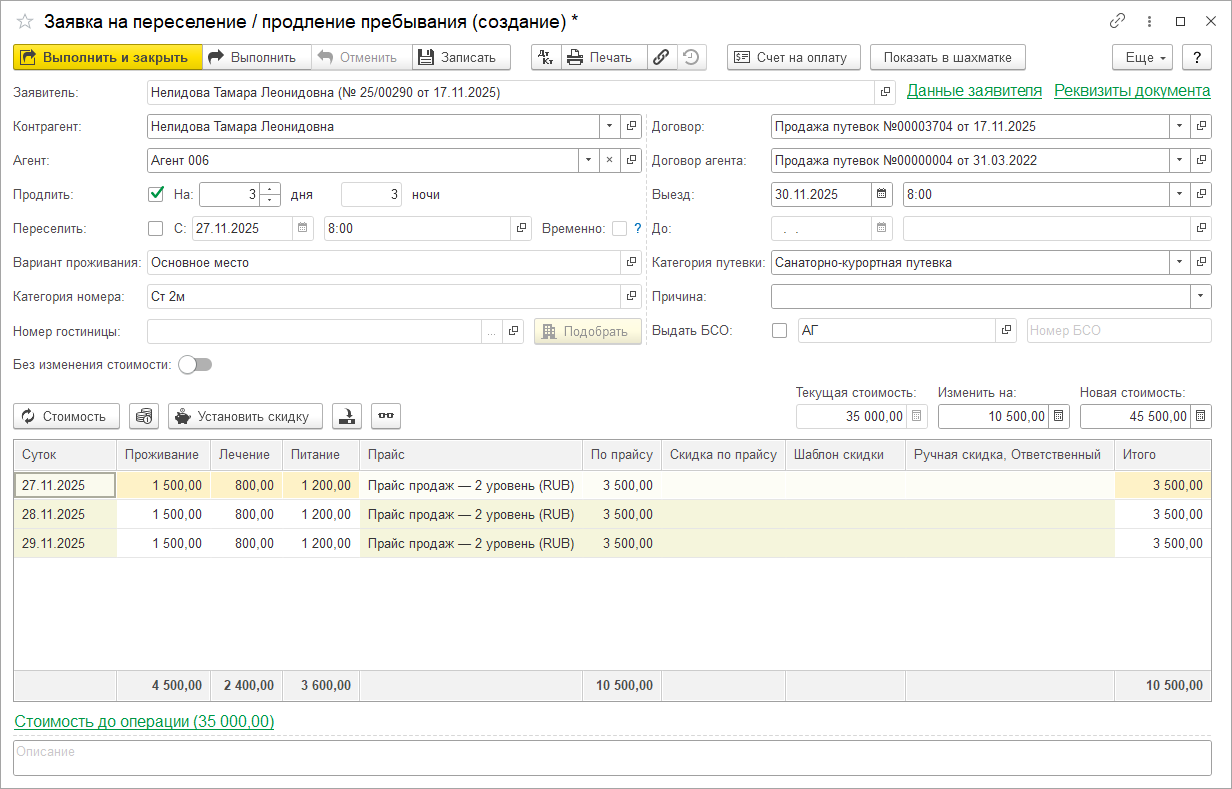
Task: Expand the Причина dropdown
Action: pos(1200,296)
